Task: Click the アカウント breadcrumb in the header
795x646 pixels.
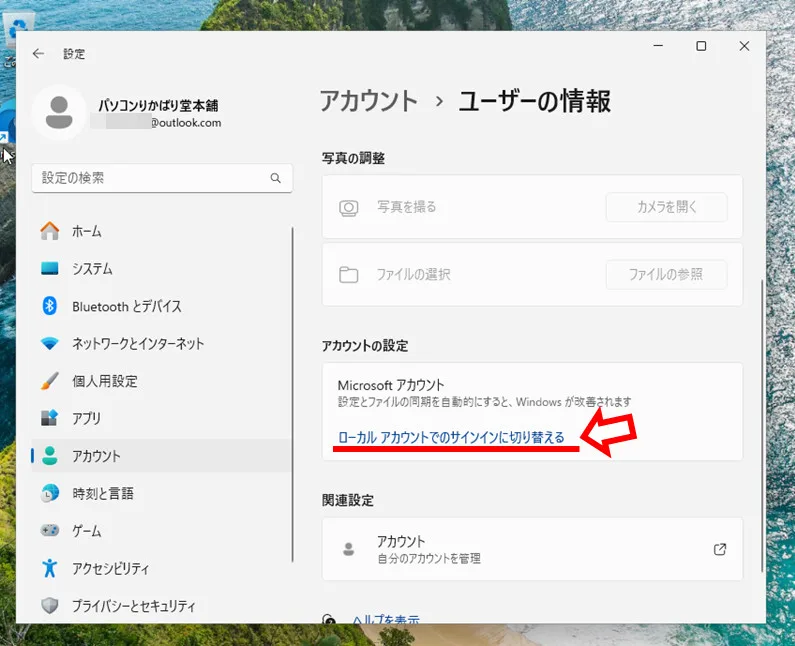Action: click(369, 100)
